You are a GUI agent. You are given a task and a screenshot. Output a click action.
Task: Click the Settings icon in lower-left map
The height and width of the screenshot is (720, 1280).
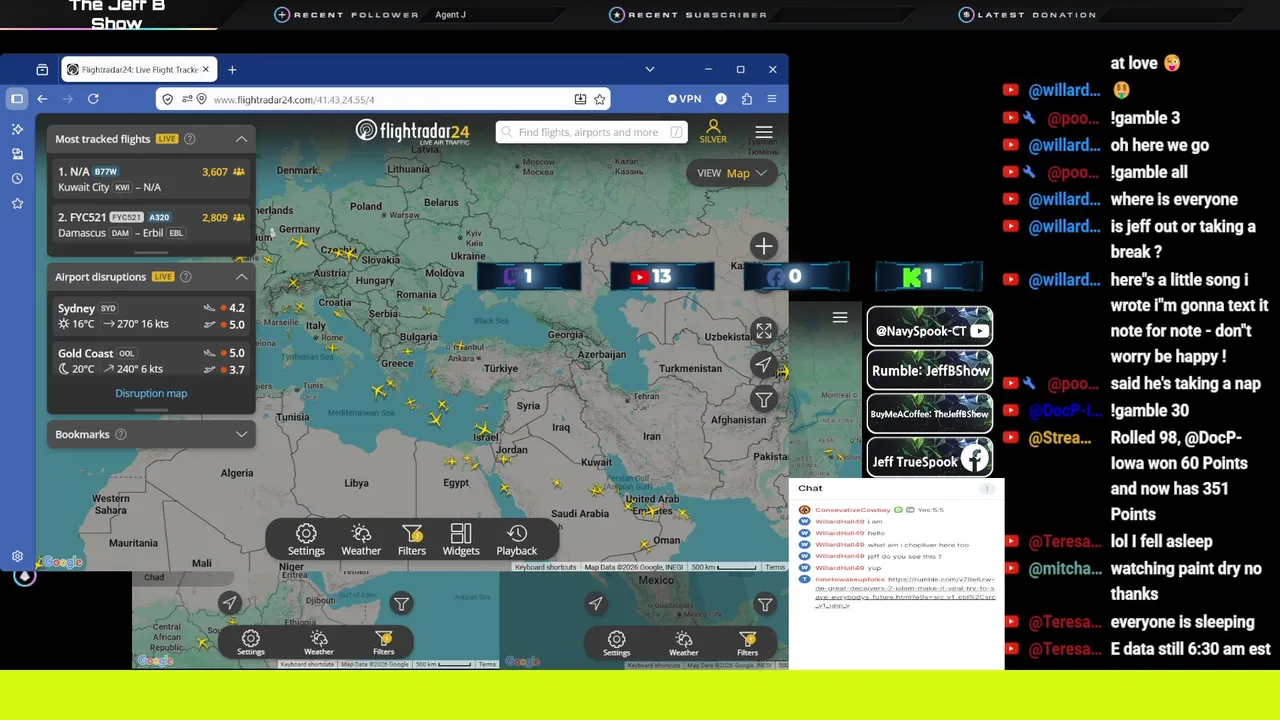(x=251, y=643)
